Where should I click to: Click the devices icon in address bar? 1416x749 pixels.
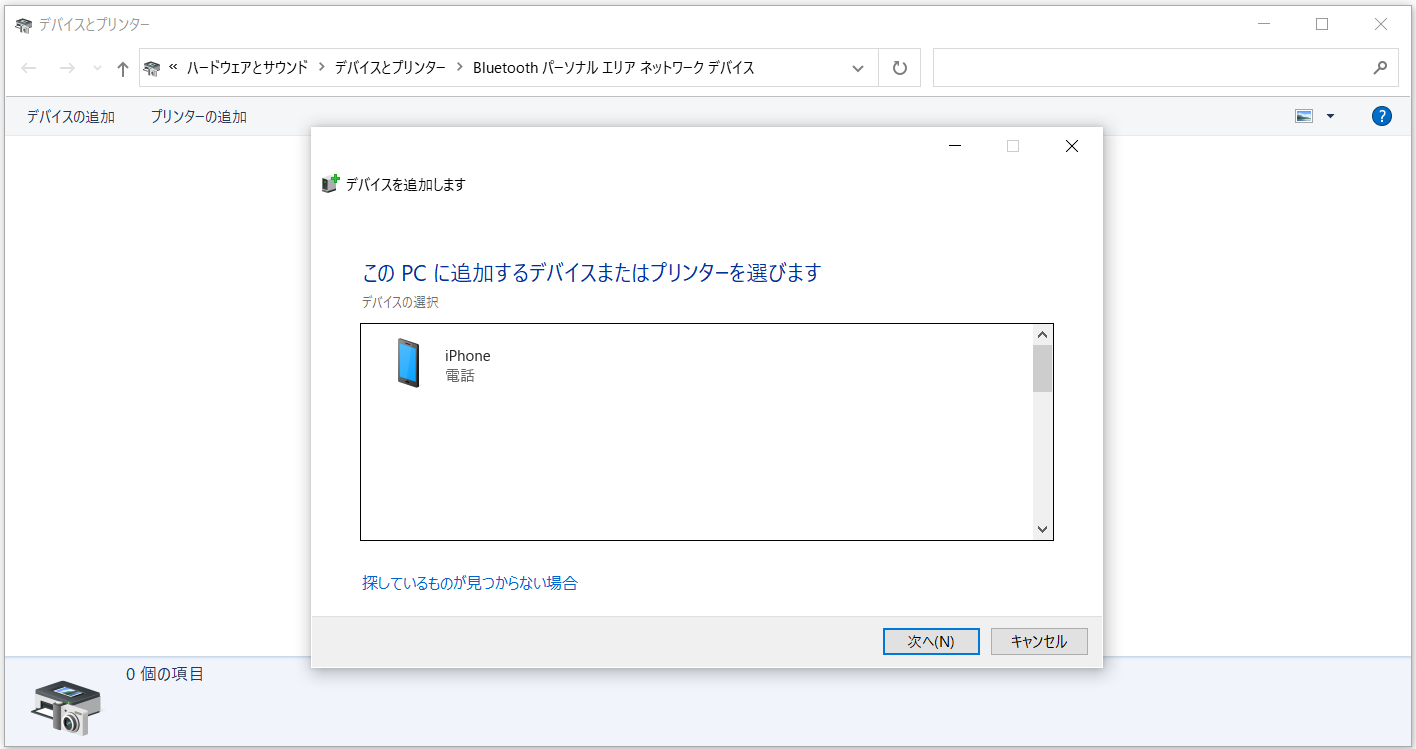152,68
